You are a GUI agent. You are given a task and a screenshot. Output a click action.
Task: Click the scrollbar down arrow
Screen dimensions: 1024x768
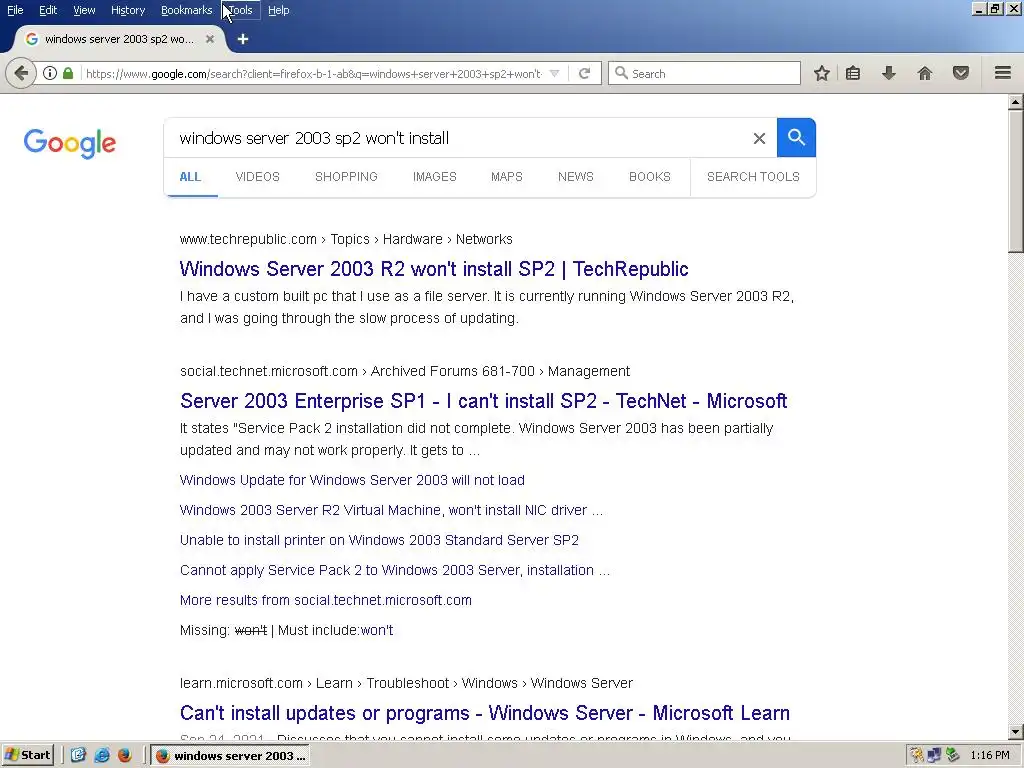[1015, 732]
